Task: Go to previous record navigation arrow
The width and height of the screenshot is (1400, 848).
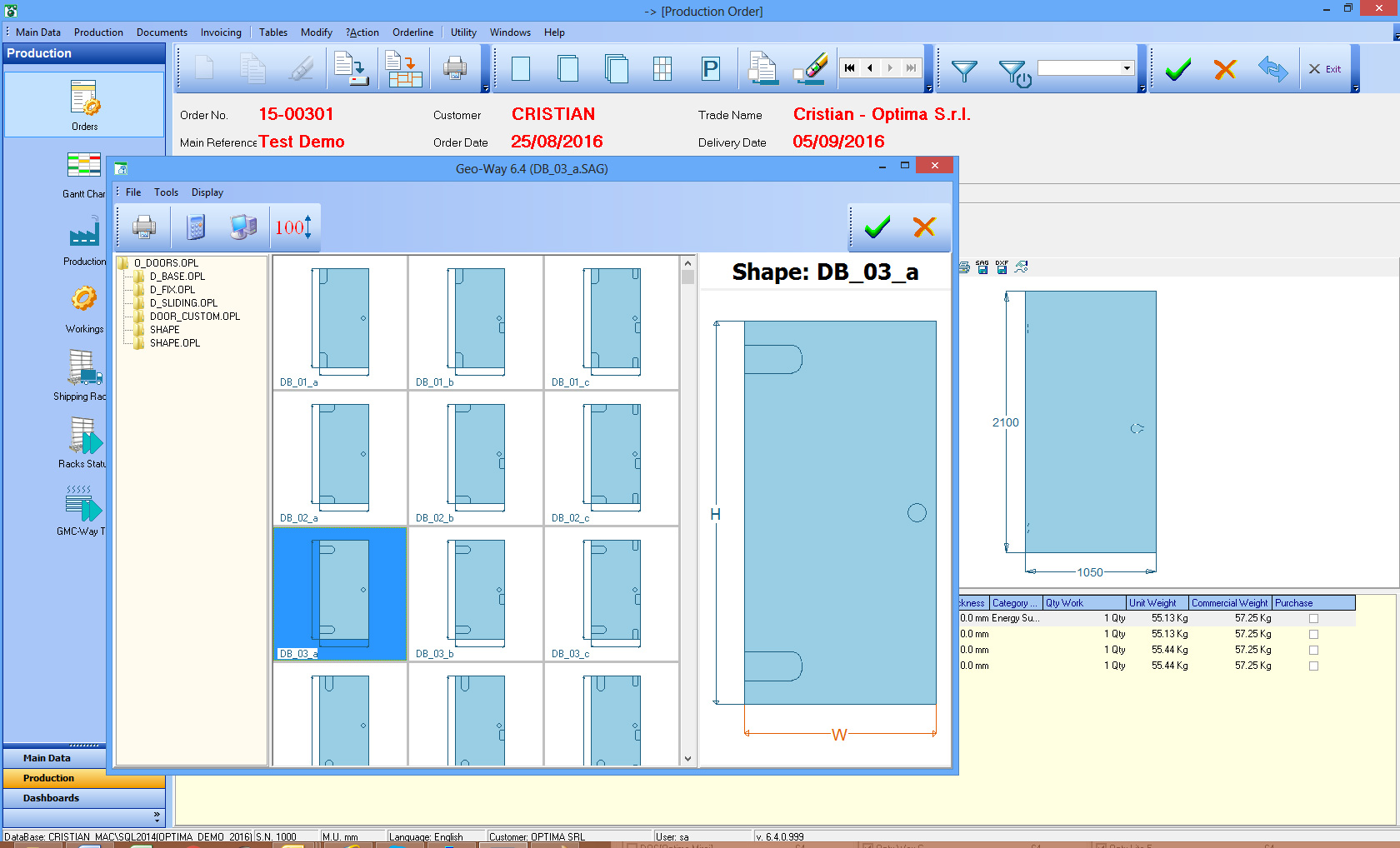Action: tap(870, 68)
